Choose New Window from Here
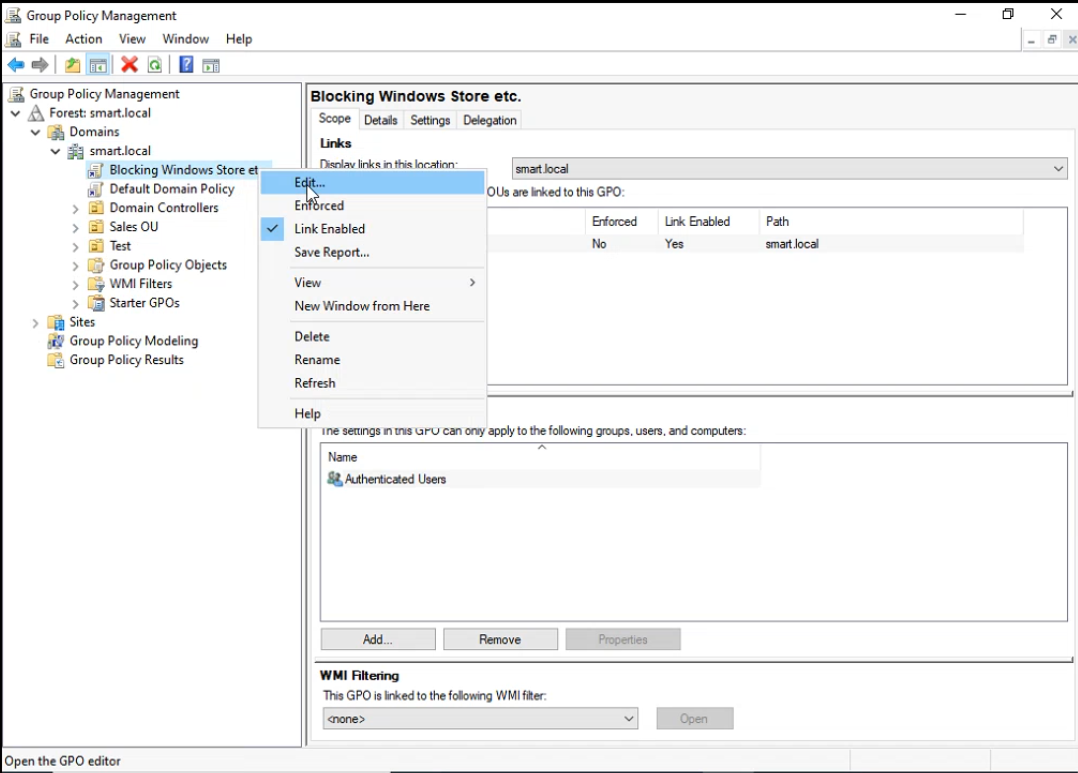1078x773 pixels. pos(373,306)
